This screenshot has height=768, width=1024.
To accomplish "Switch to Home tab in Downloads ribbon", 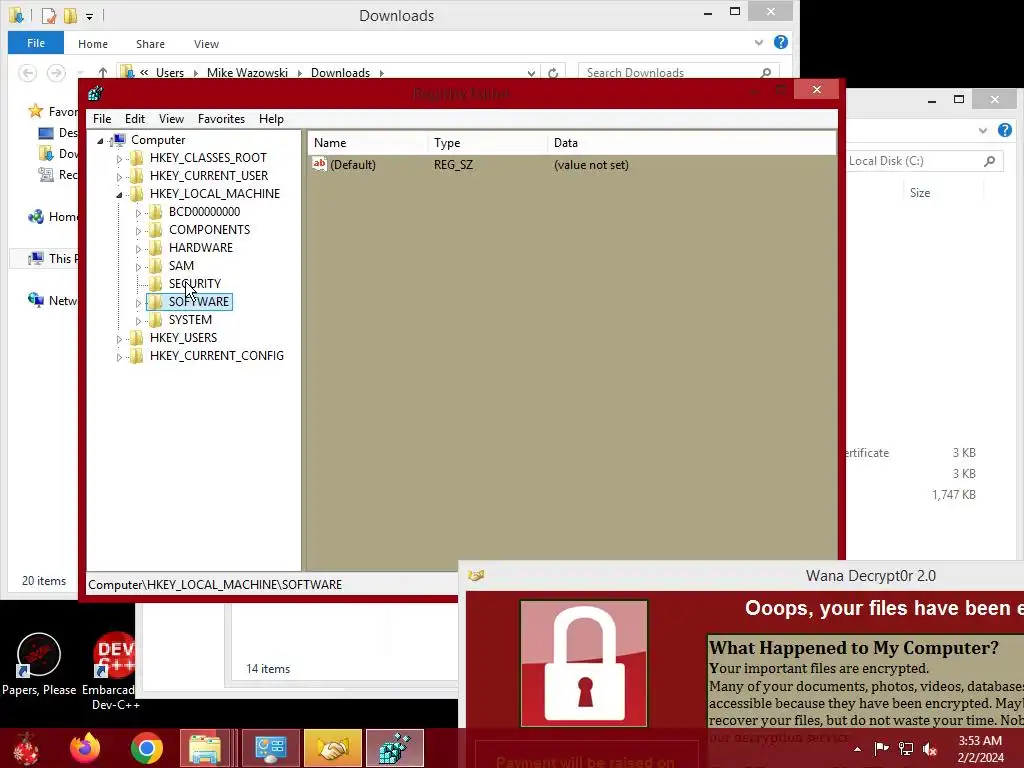I will [x=93, y=44].
